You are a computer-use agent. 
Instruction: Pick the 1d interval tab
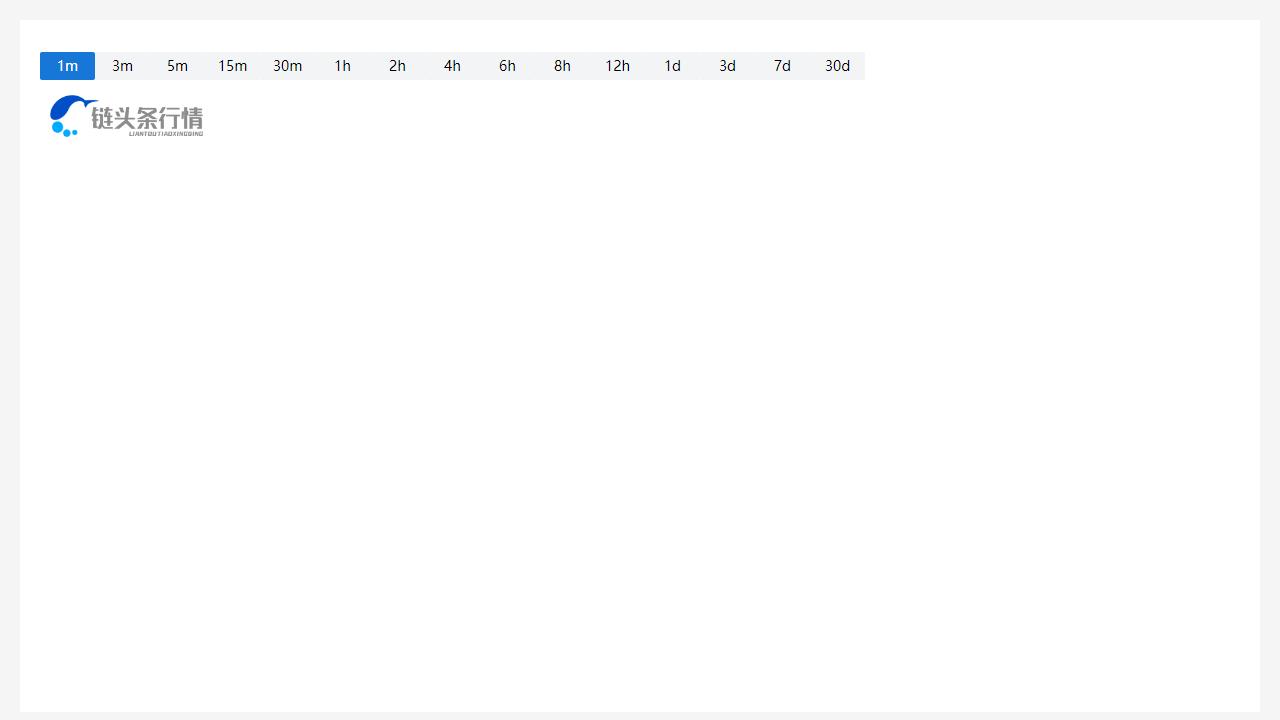tap(672, 66)
